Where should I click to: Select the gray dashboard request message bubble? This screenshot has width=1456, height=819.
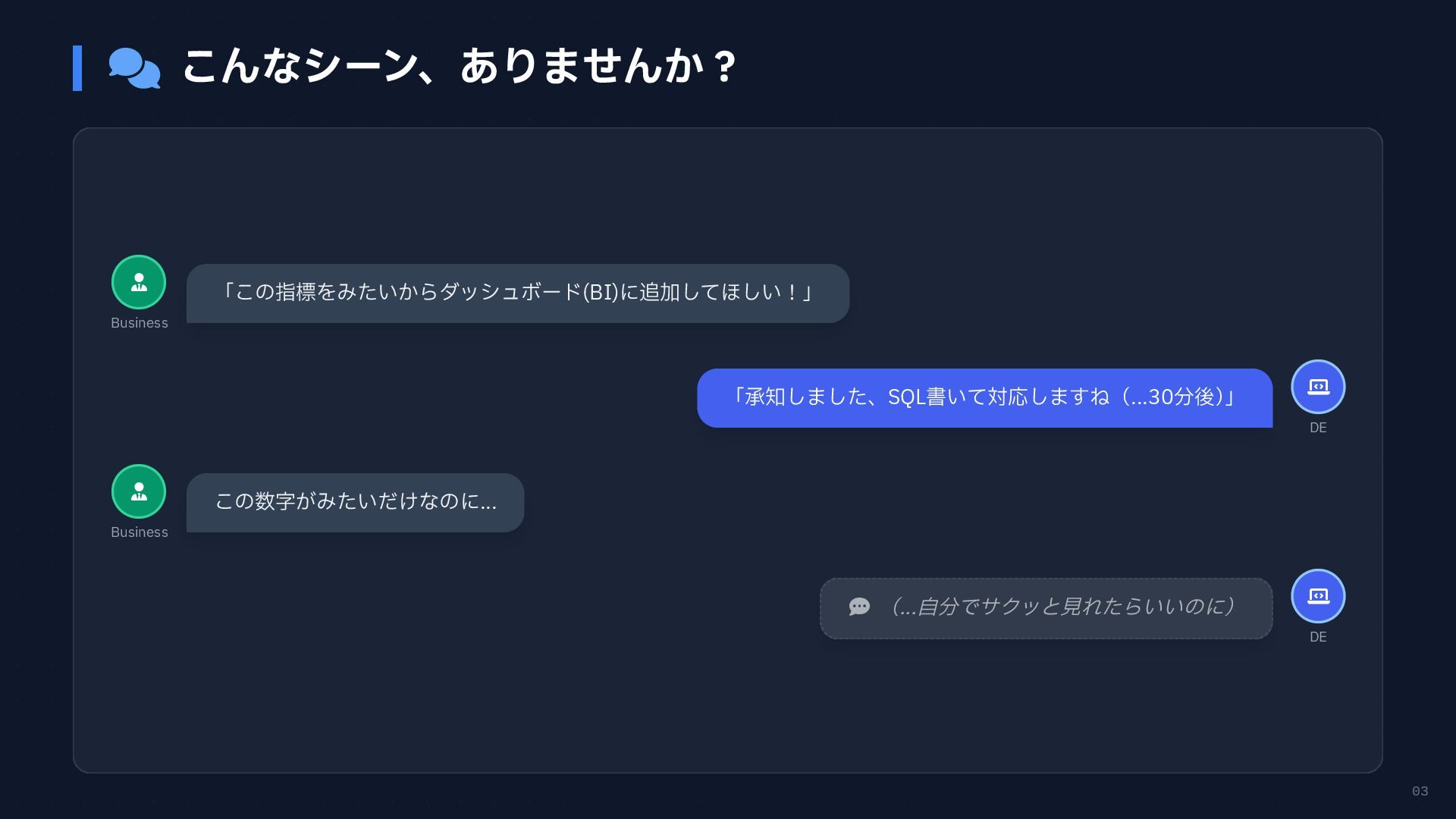pos(518,293)
